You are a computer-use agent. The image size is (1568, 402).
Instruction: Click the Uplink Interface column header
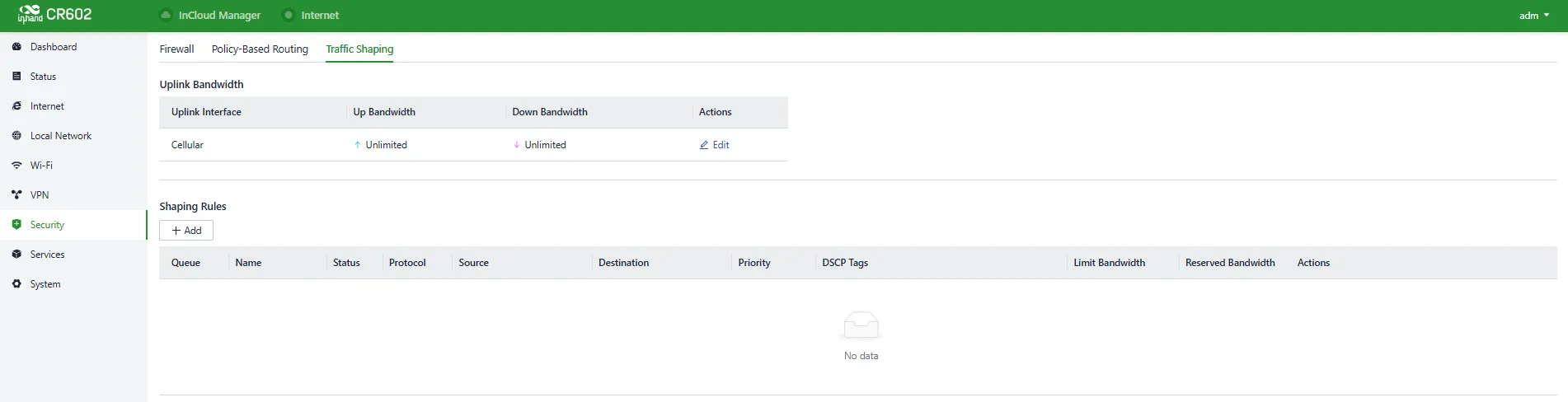pyautogui.click(x=206, y=112)
